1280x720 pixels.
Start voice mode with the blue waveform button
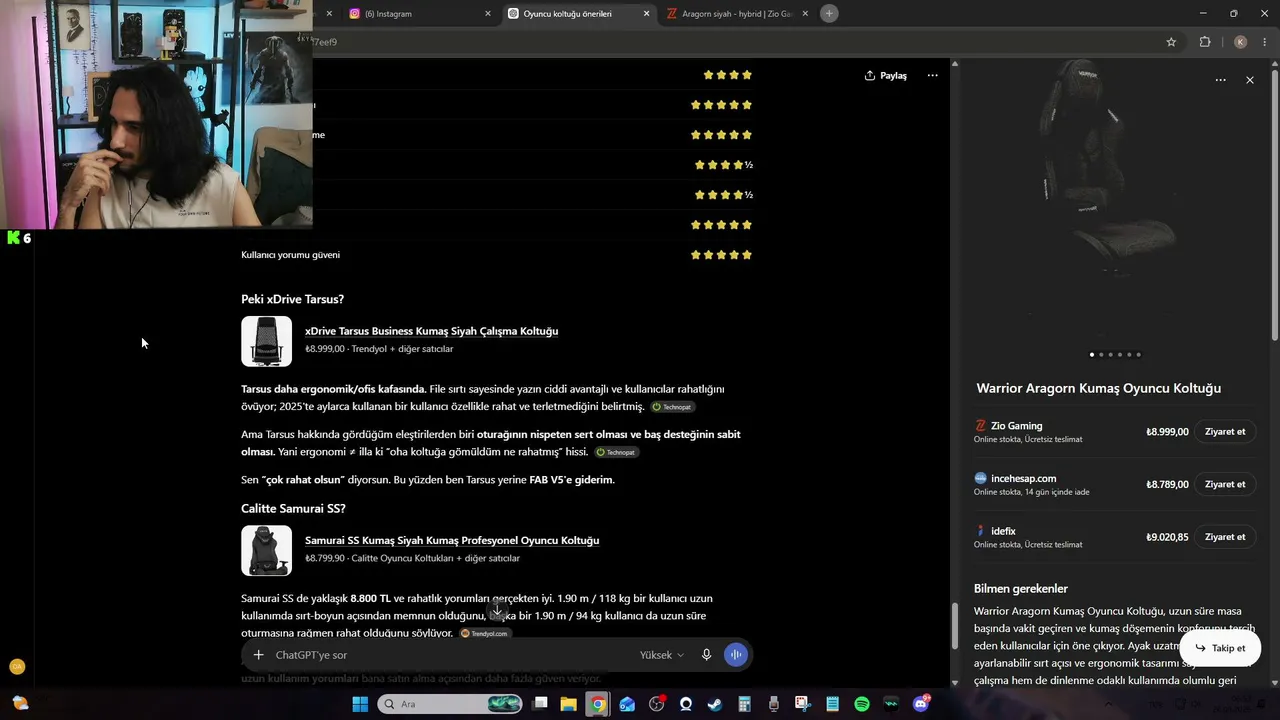[x=736, y=655]
